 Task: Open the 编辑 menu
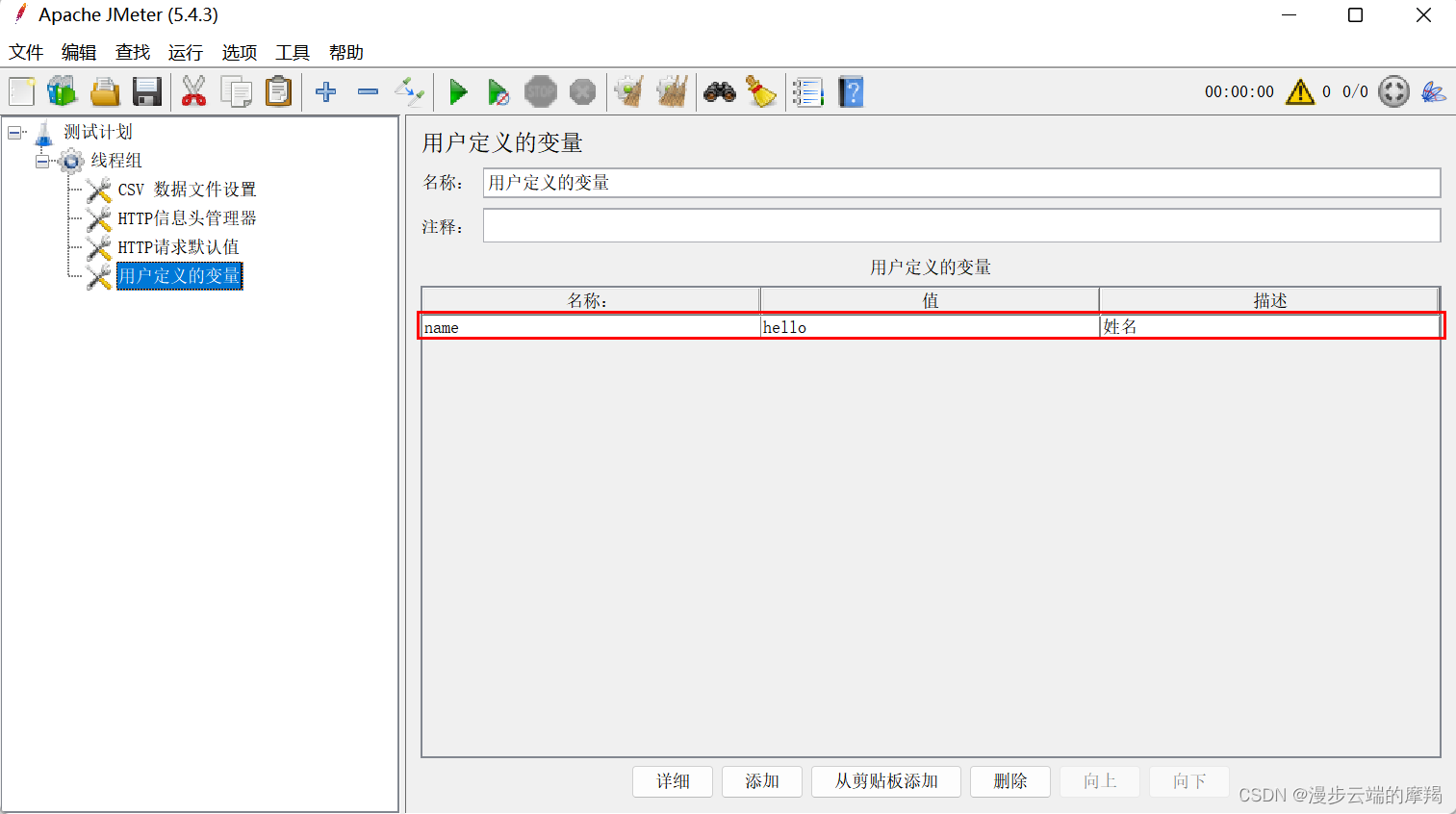(79, 52)
